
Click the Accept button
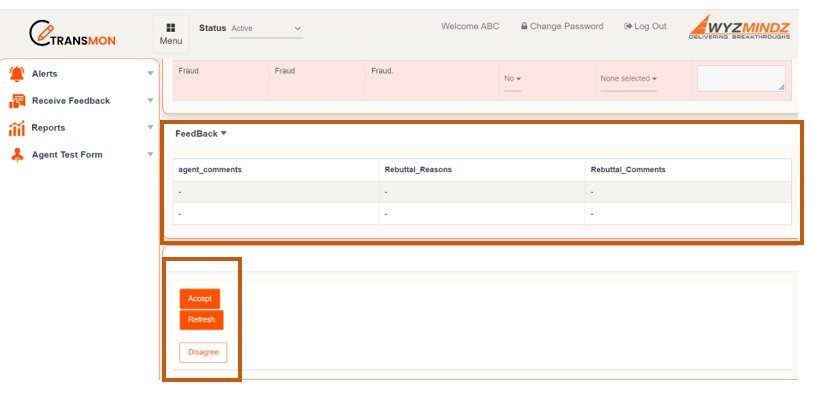[200, 298]
